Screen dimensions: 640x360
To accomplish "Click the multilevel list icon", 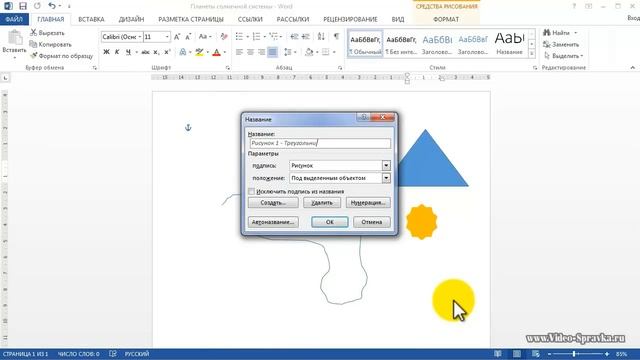I will (274, 37).
